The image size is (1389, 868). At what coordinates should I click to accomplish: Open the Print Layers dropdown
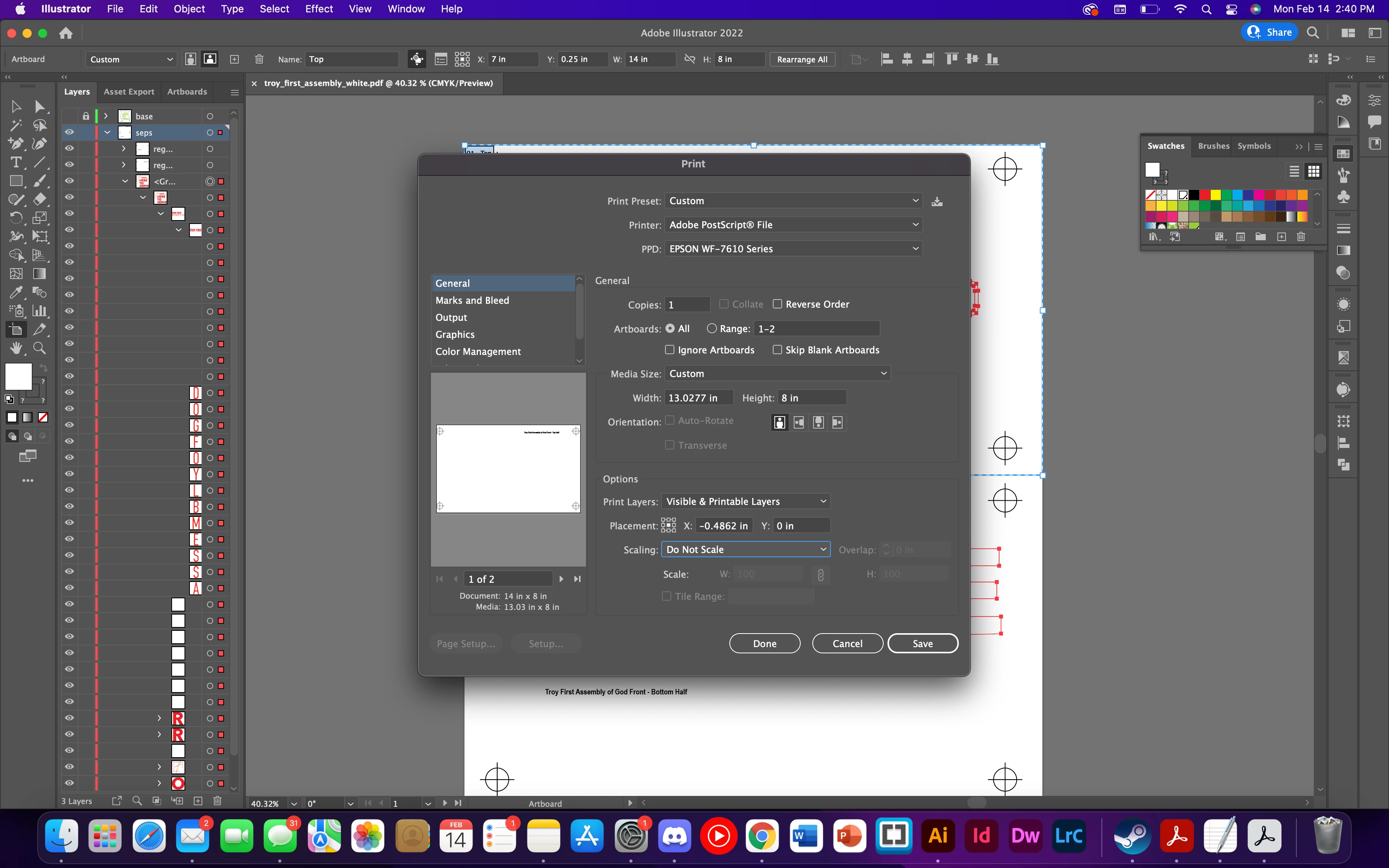[746, 501]
